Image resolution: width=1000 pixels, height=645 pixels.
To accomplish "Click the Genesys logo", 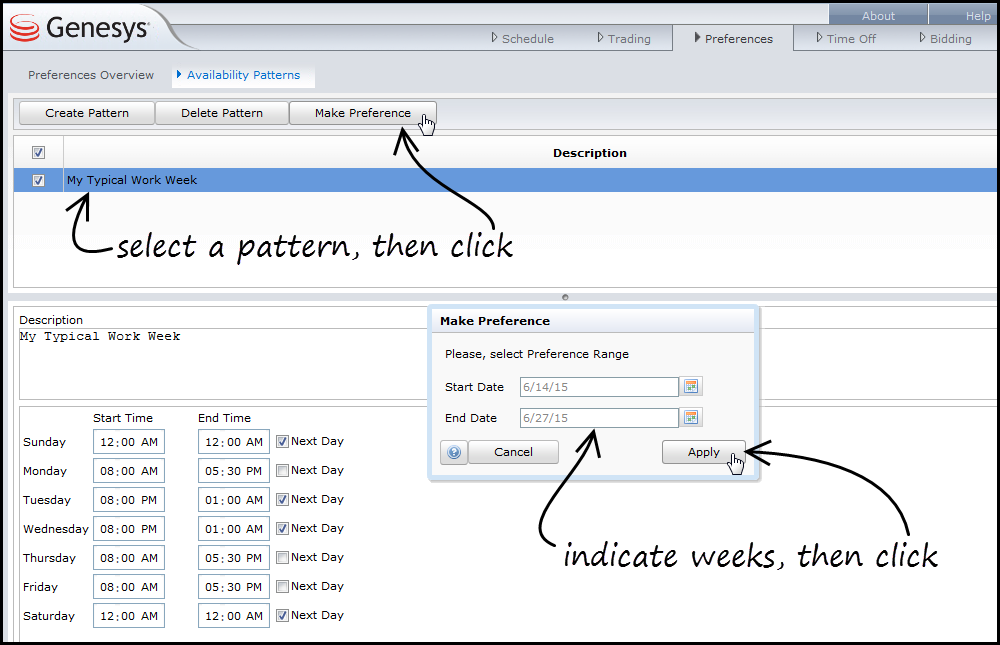I will pyautogui.click(x=80, y=28).
